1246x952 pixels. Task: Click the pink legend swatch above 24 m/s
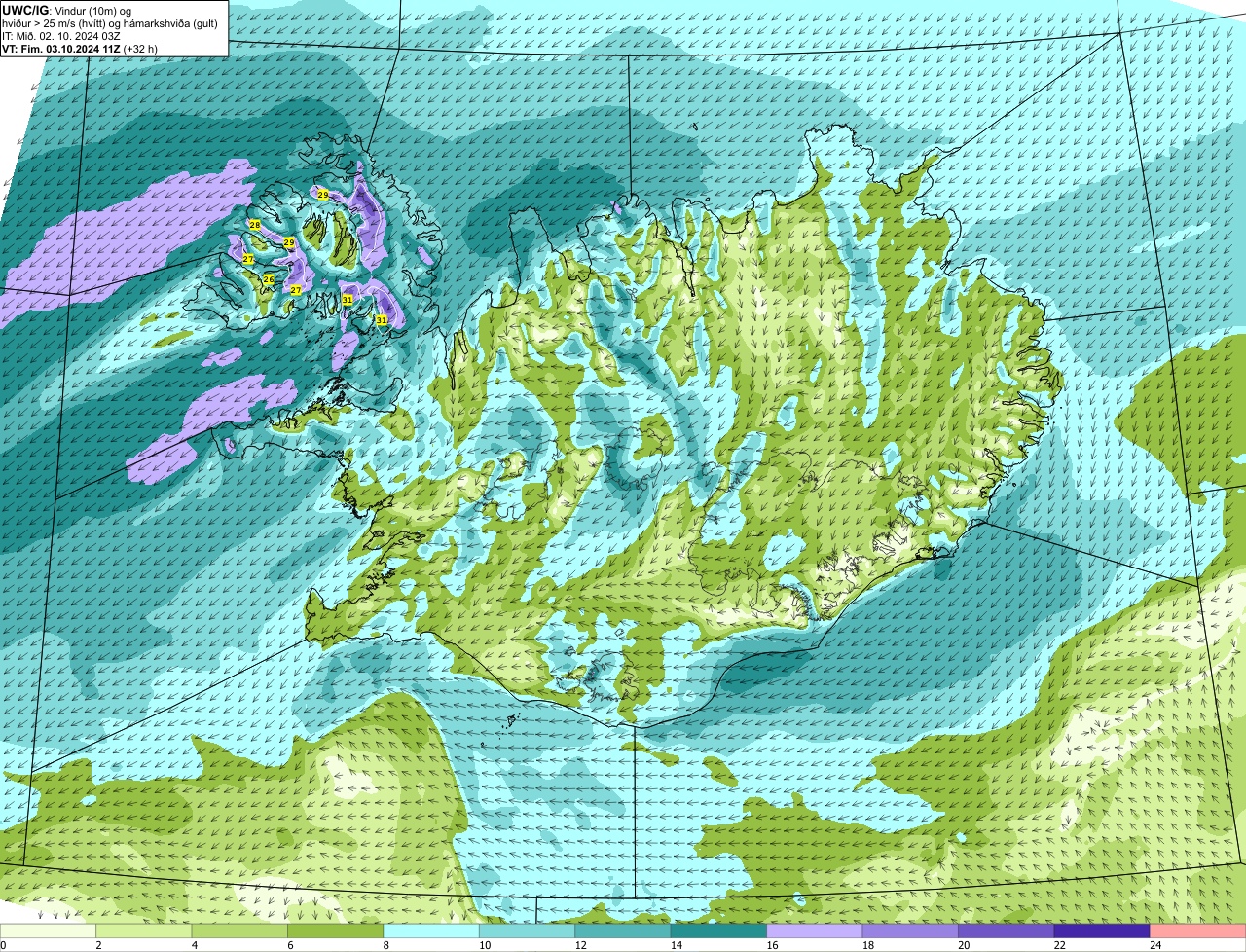pyautogui.click(x=1198, y=932)
